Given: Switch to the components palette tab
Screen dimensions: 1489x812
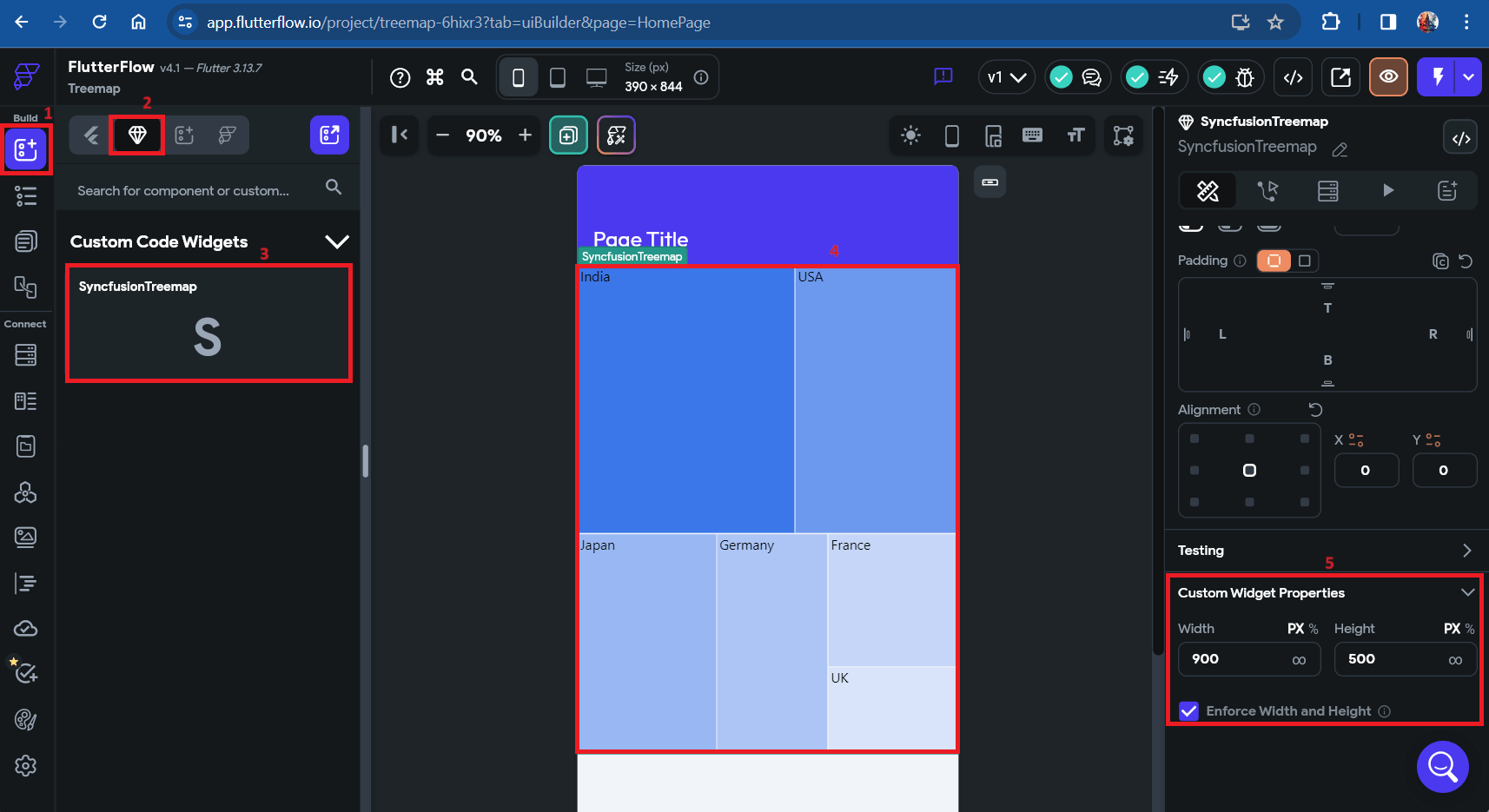Looking at the screenshot, I should pyautogui.click(x=184, y=135).
